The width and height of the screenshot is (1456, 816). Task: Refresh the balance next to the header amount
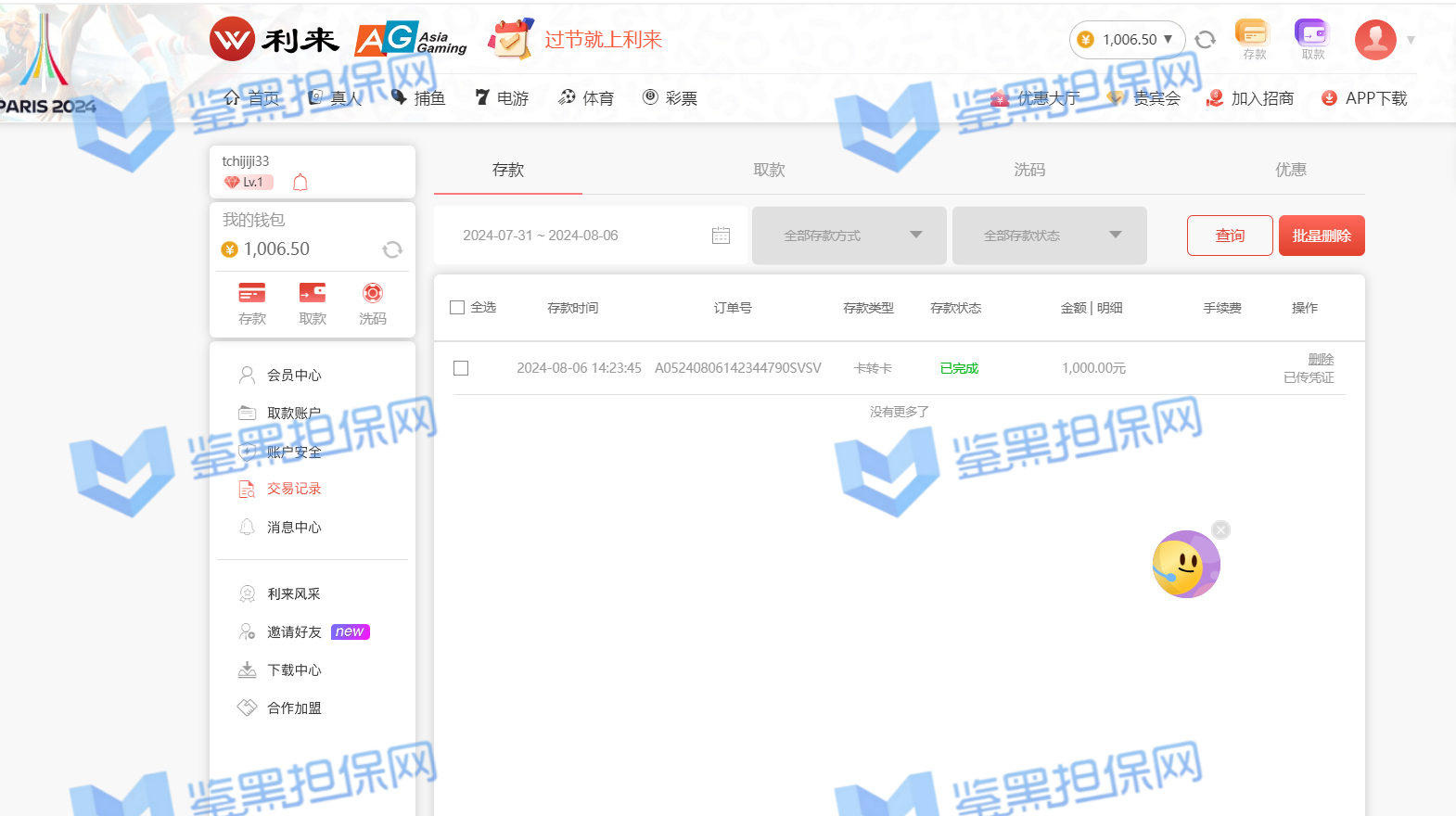[1205, 40]
